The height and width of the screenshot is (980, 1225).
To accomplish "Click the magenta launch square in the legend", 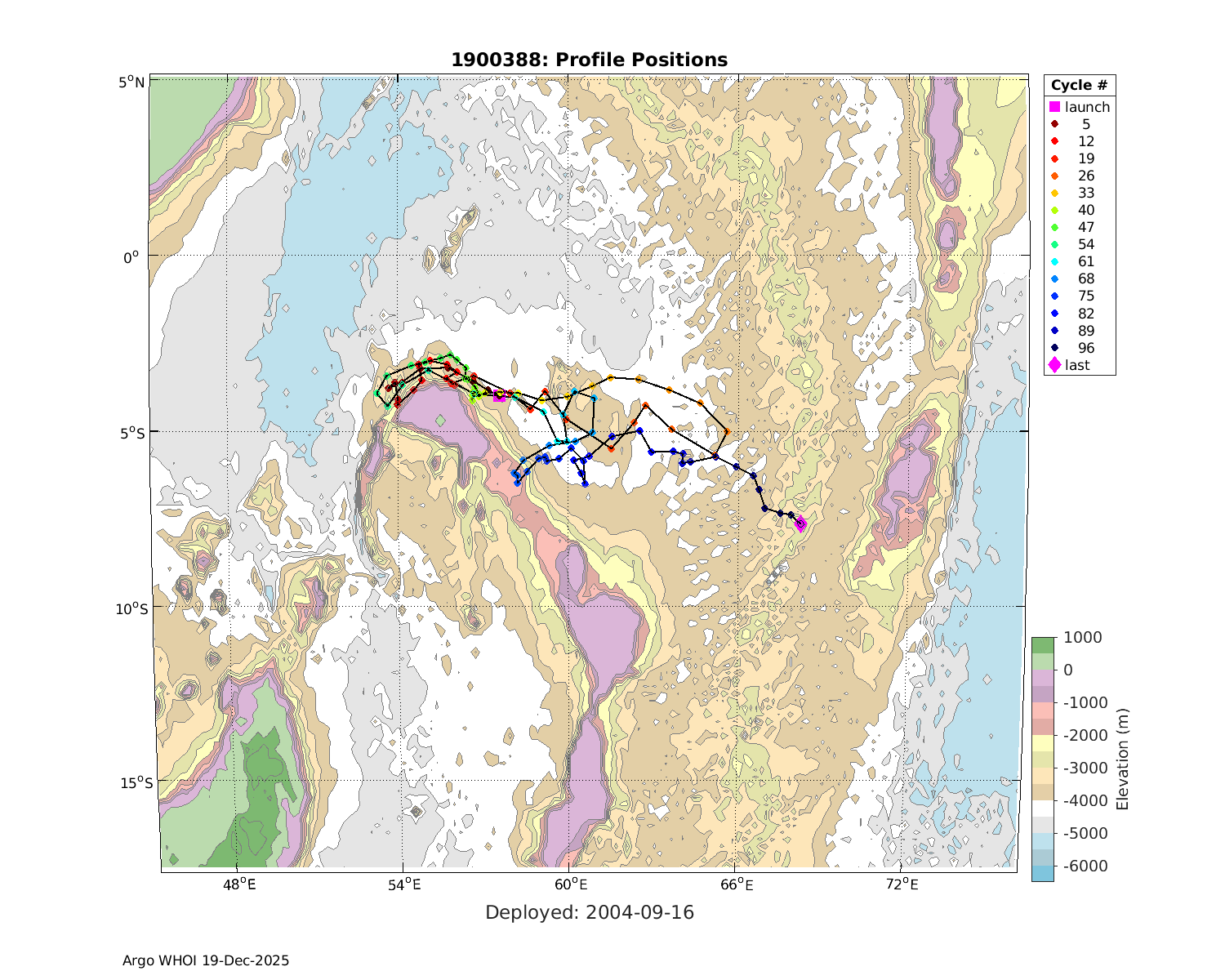I will coord(1054,107).
